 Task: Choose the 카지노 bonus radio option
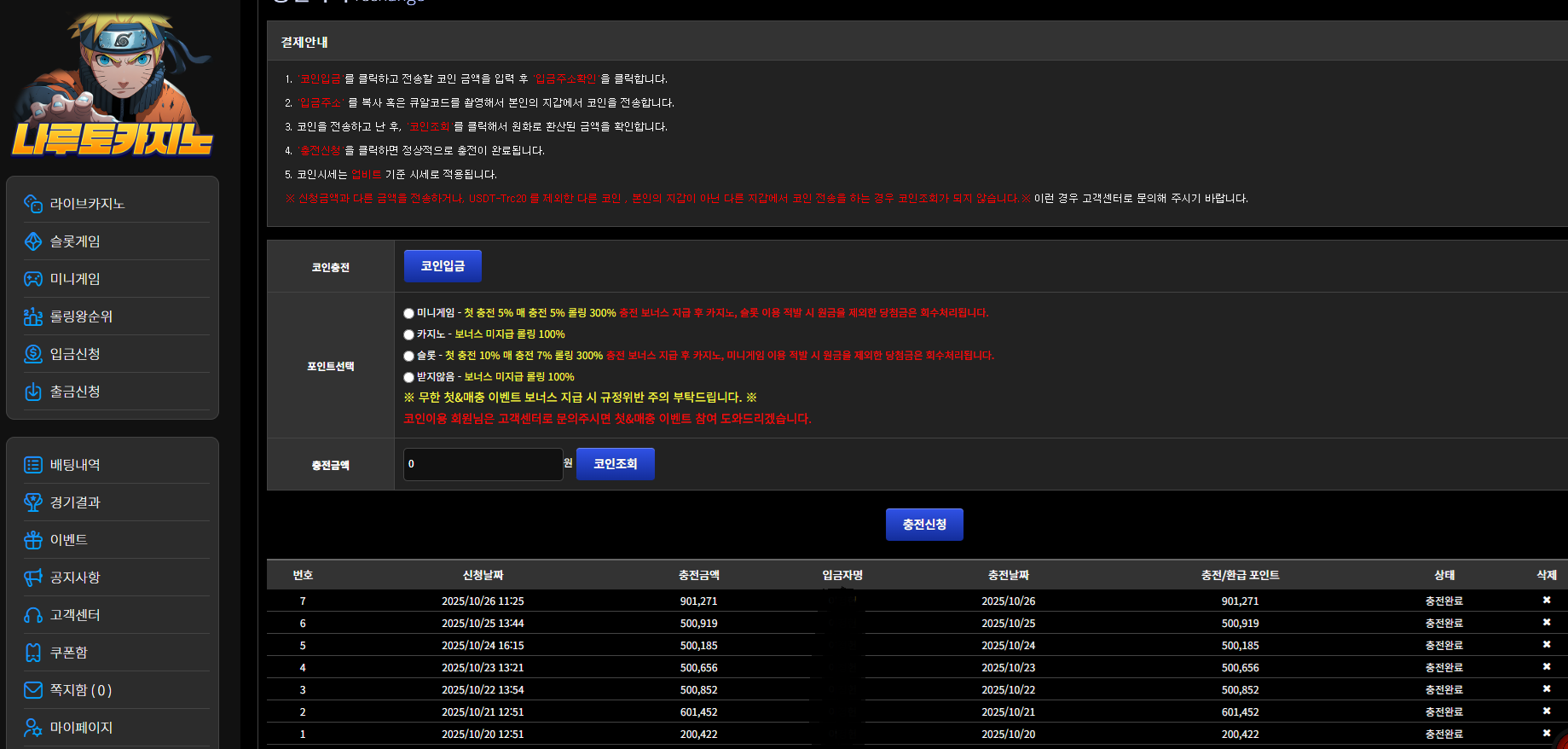coord(409,335)
